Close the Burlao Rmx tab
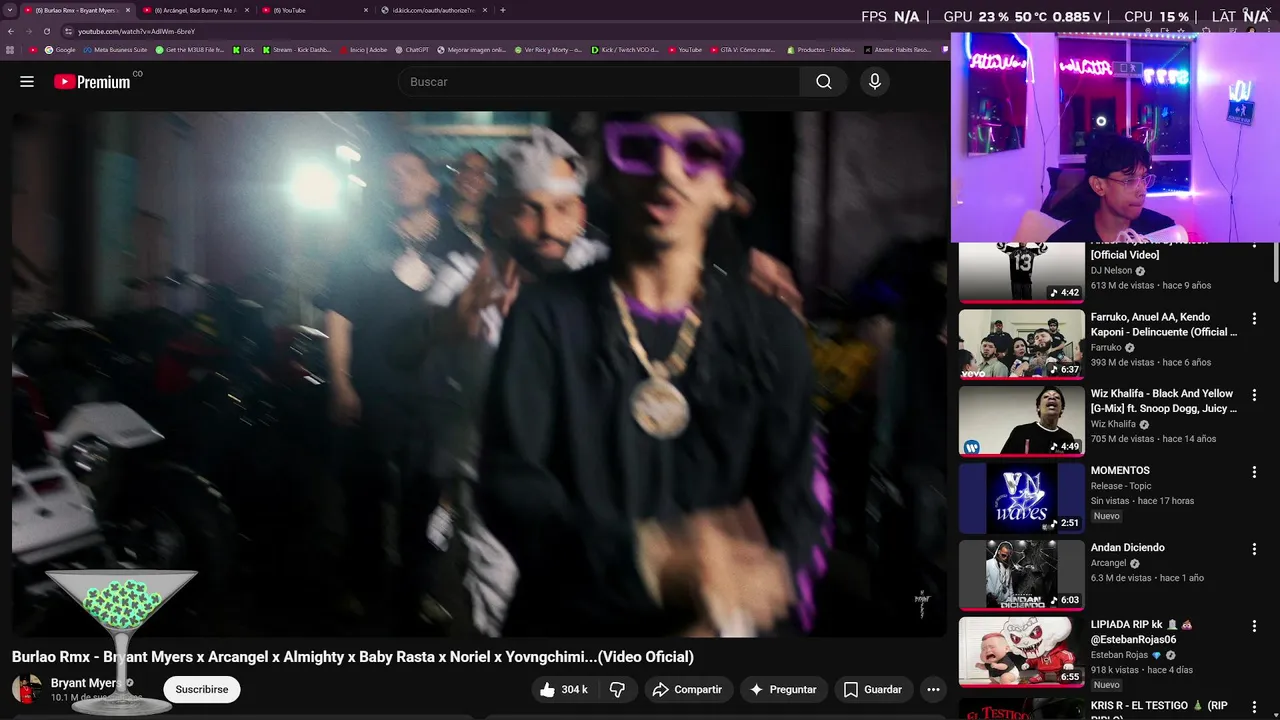The height and width of the screenshot is (720, 1280). point(127,10)
